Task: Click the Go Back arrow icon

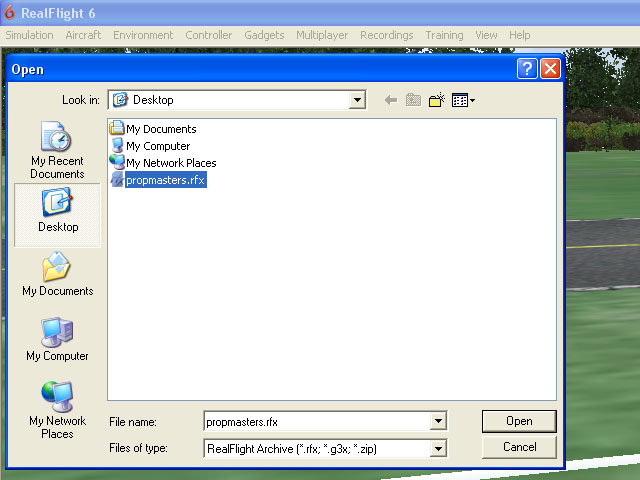Action: coord(391,100)
